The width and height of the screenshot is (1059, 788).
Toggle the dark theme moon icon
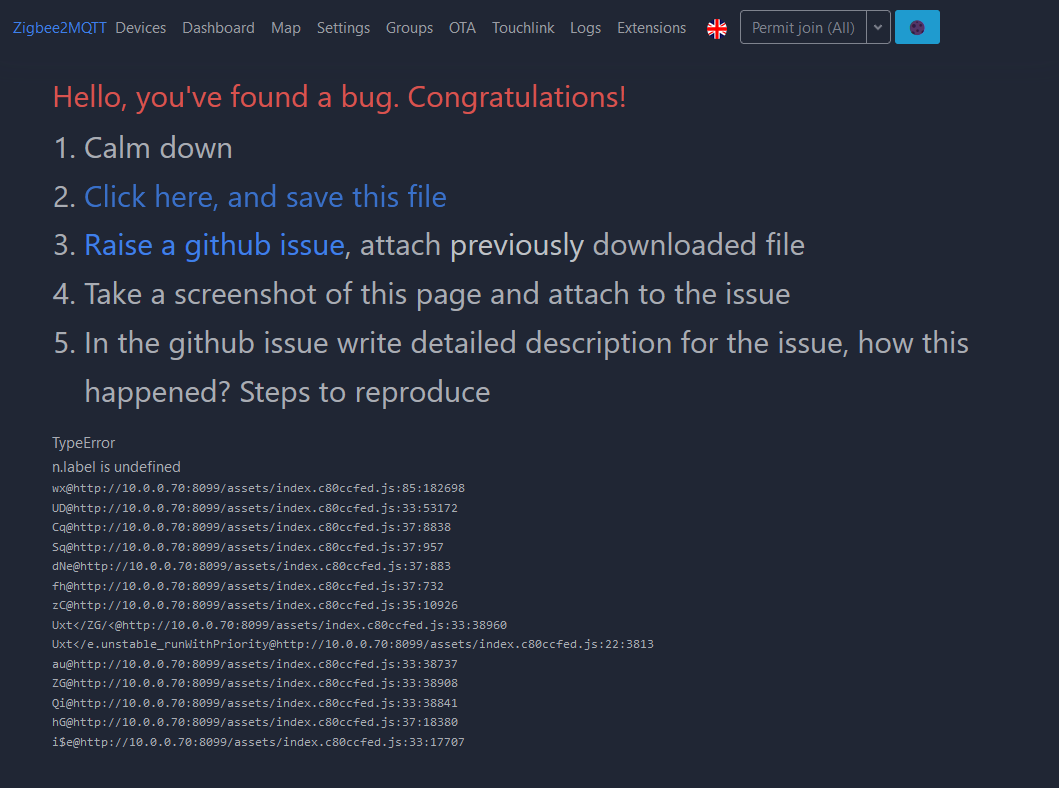(917, 27)
